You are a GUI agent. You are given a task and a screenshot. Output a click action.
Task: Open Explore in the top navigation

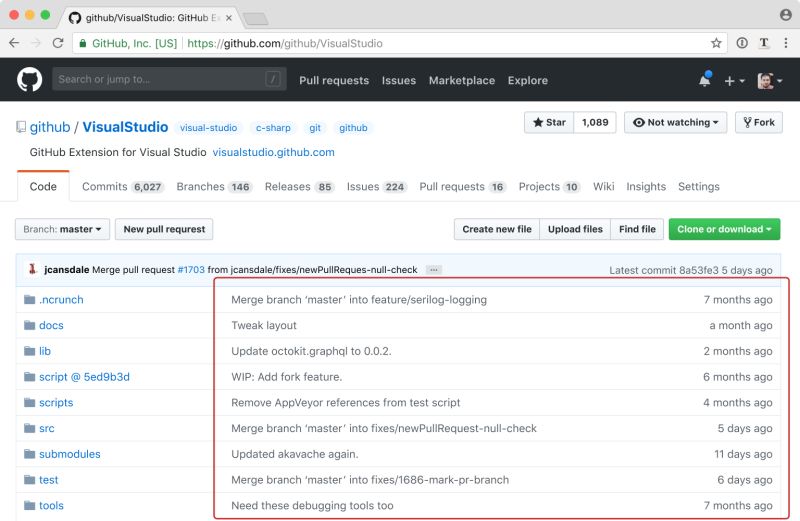(x=528, y=81)
